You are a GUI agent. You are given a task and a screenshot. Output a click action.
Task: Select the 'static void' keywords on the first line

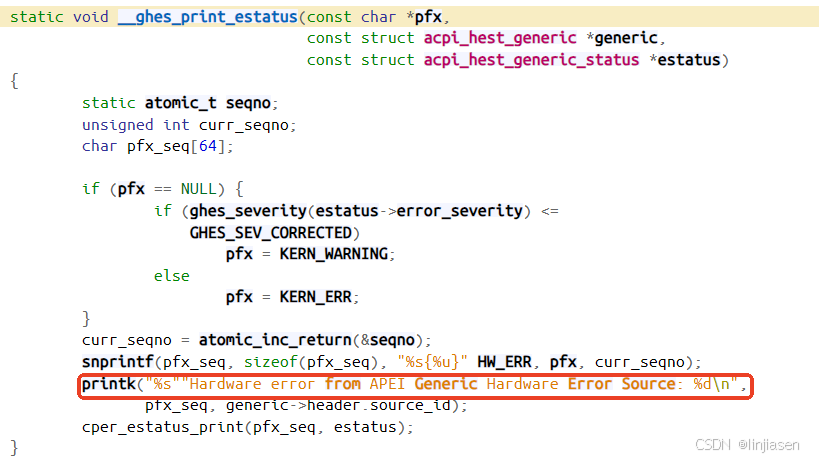(x=59, y=17)
